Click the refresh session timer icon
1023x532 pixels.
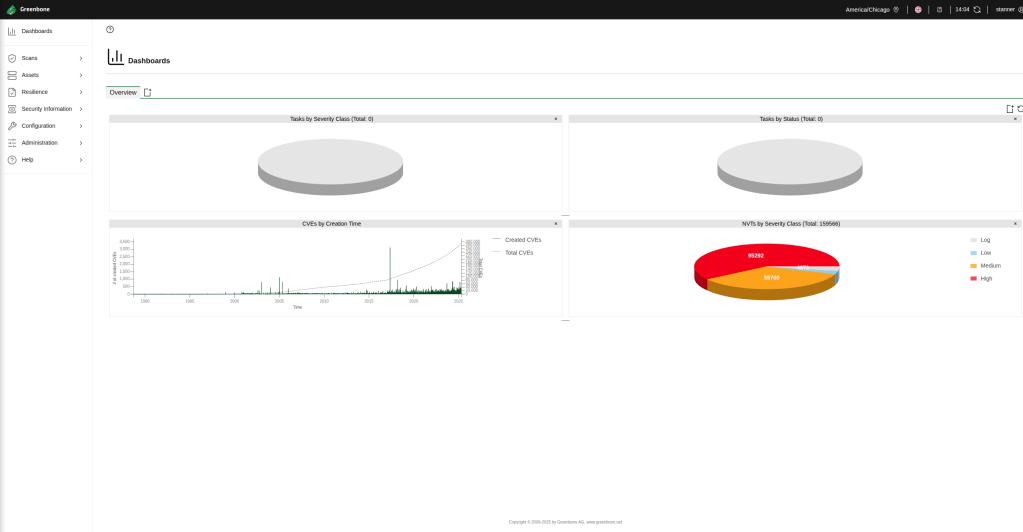[x=977, y=9]
